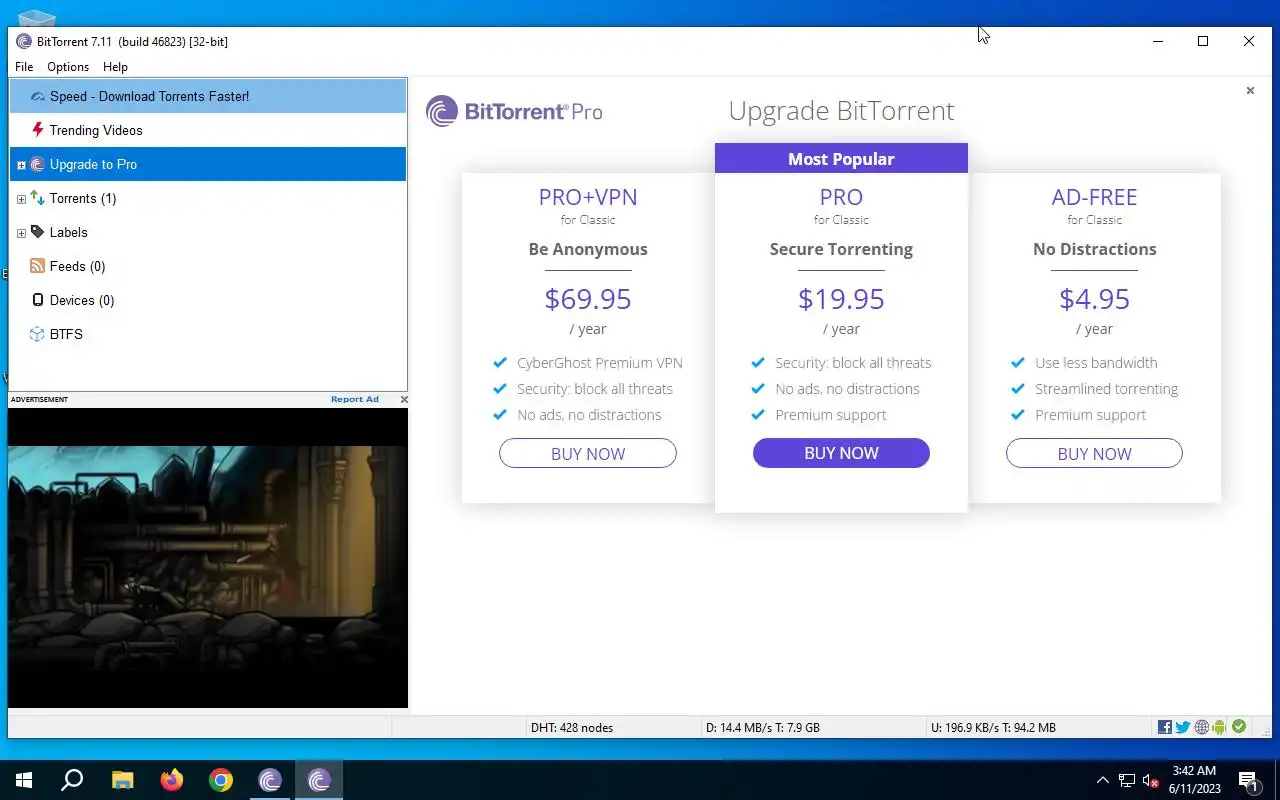Open the Help menu
The width and height of the screenshot is (1280, 800).
coord(115,67)
